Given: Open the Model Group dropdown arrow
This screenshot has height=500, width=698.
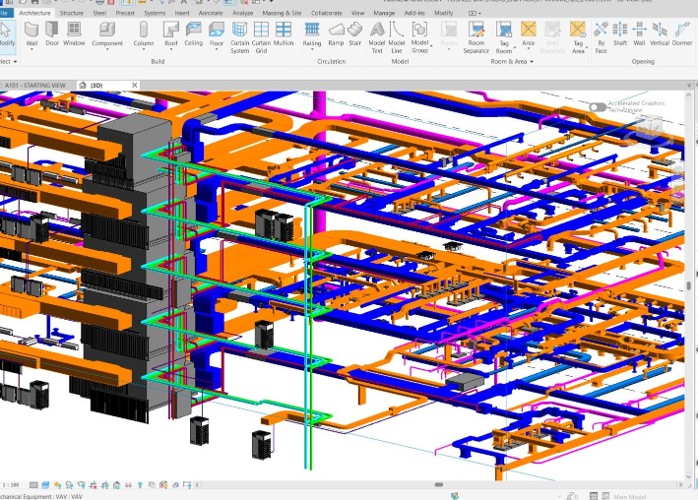Looking at the screenshot, I should pos(431,46).
